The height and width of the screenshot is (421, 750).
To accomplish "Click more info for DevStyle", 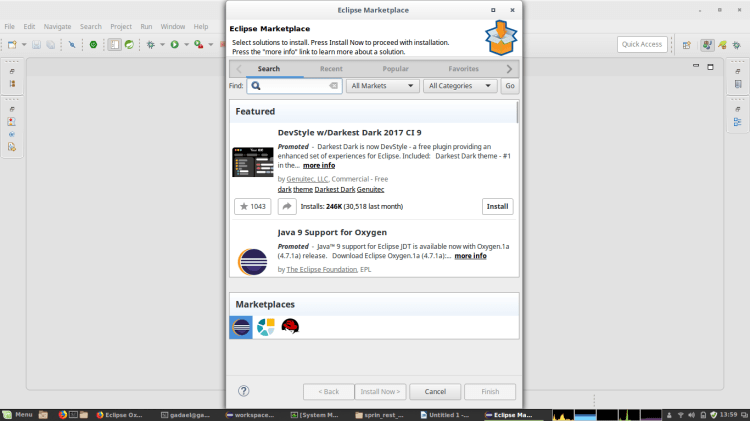I will (x=319, y=166).
